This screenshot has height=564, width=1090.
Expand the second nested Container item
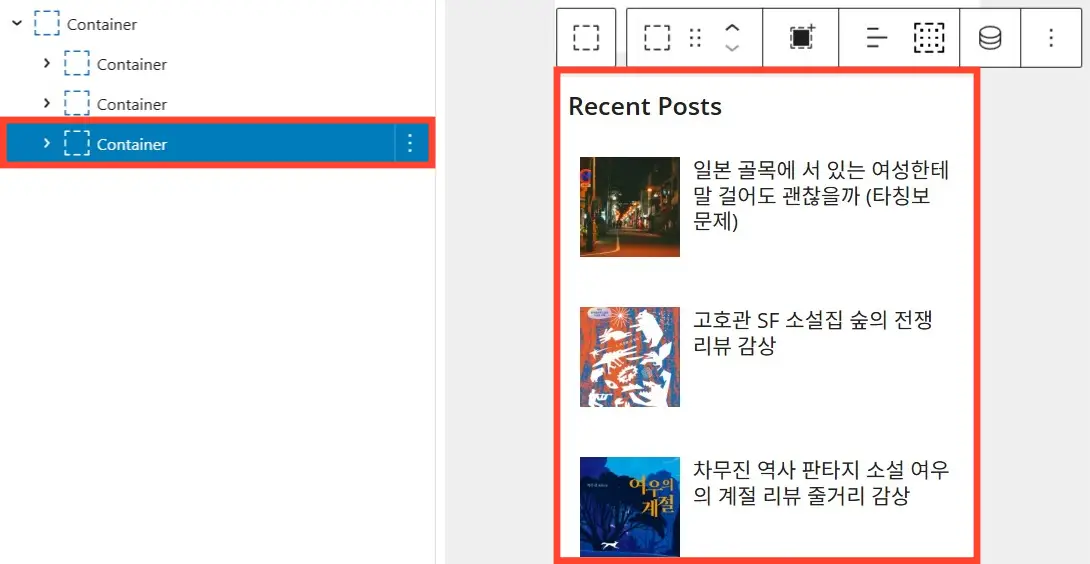[47, 103]
